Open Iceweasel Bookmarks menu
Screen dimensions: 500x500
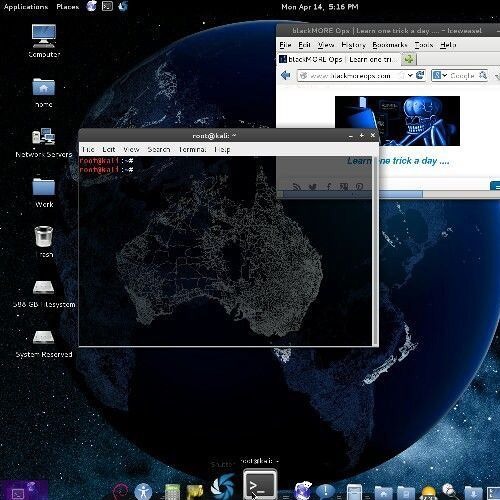(x=390, y=45)
